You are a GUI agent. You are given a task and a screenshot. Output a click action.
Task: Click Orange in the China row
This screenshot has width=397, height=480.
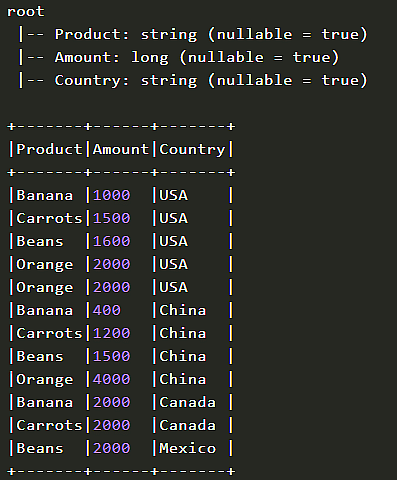pyautogui.click(x=45, y=380)
